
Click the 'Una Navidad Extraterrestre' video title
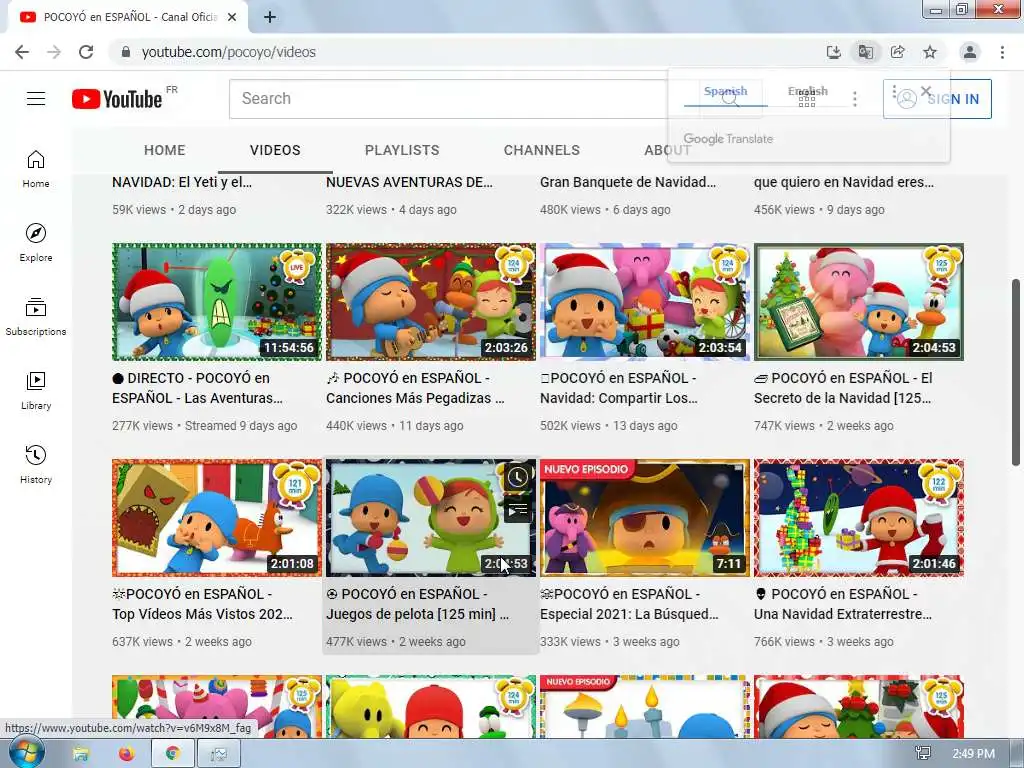tap(842, 604)
